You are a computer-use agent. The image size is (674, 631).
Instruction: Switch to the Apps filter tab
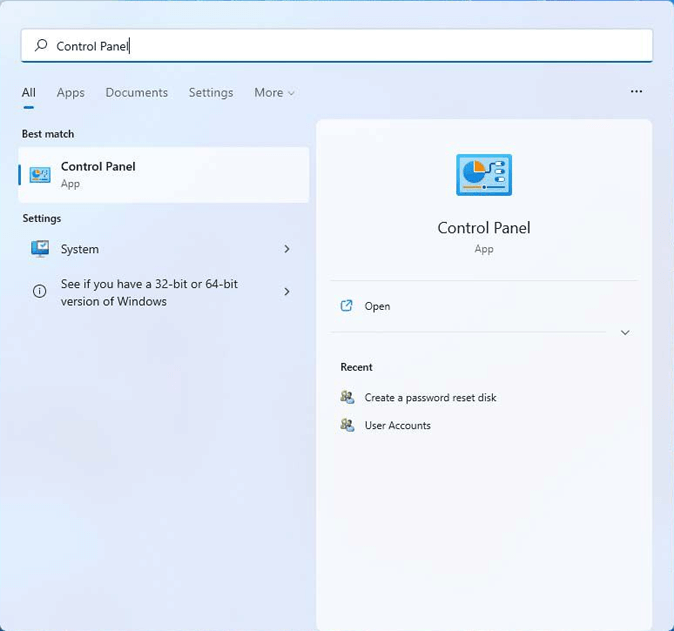tap(70, 92)
